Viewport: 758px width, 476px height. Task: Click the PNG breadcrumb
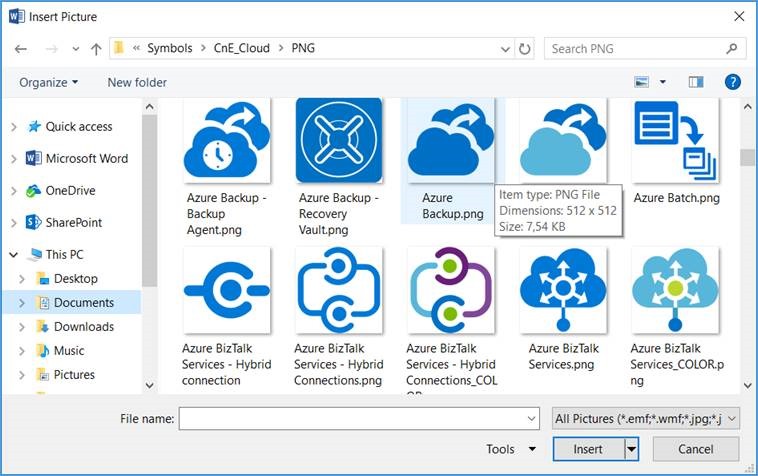[x=303, y=48]
